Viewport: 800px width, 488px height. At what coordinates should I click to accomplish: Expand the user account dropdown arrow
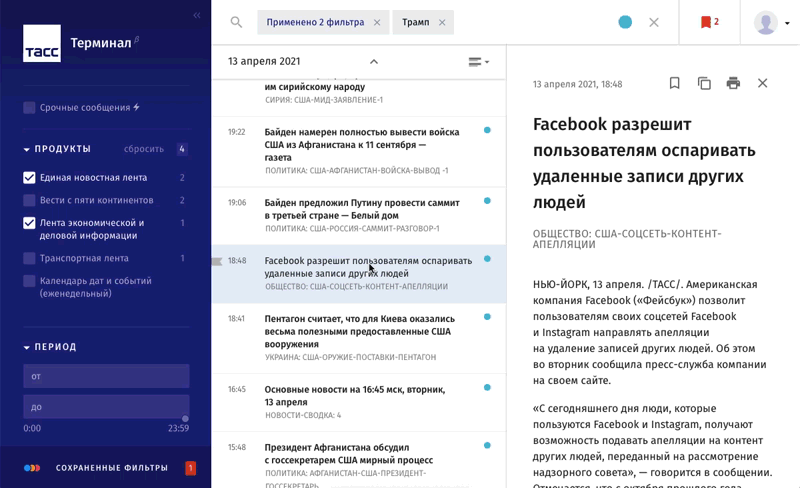787,23
